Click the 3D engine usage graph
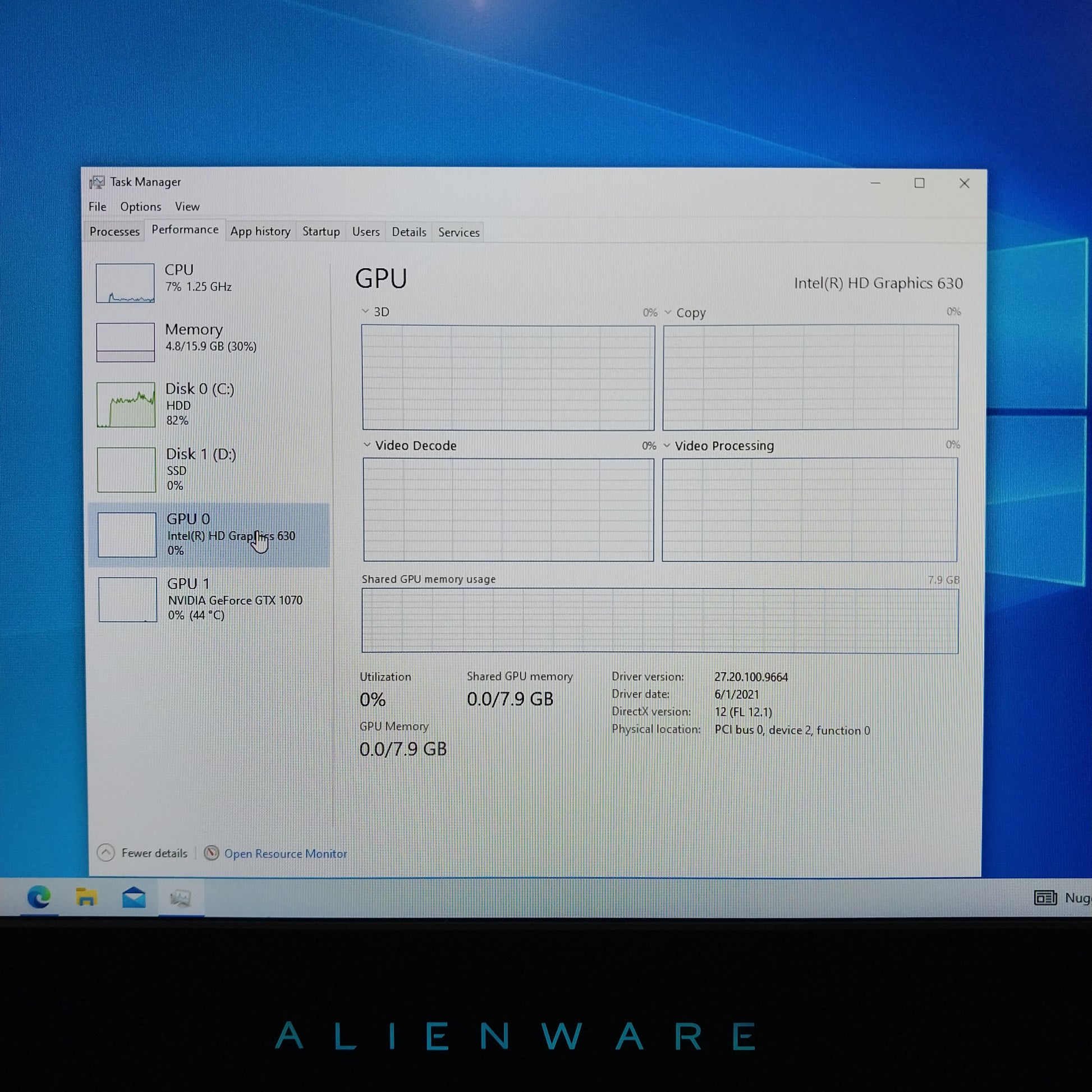 508,378
